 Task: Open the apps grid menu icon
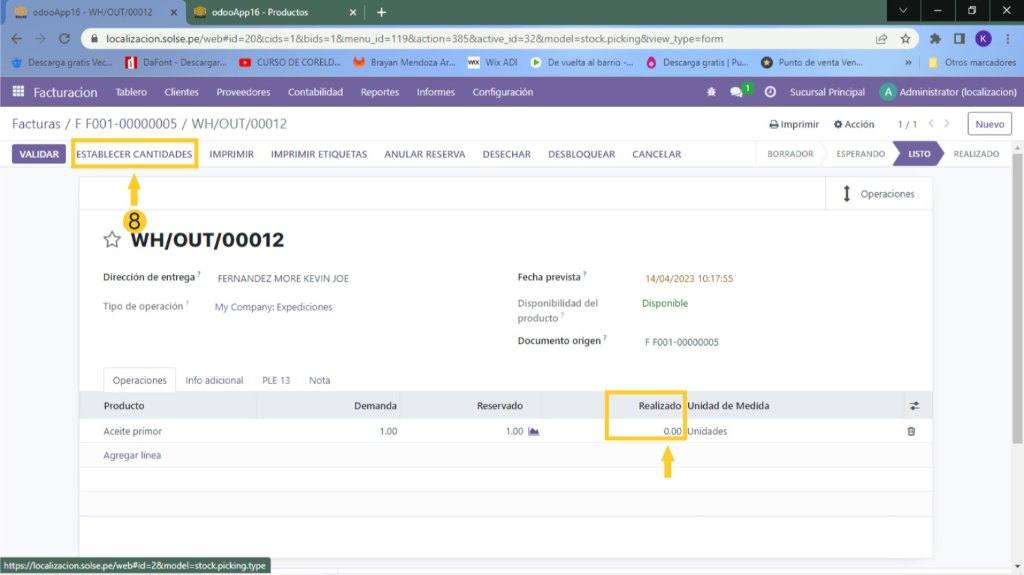point(18,92)
